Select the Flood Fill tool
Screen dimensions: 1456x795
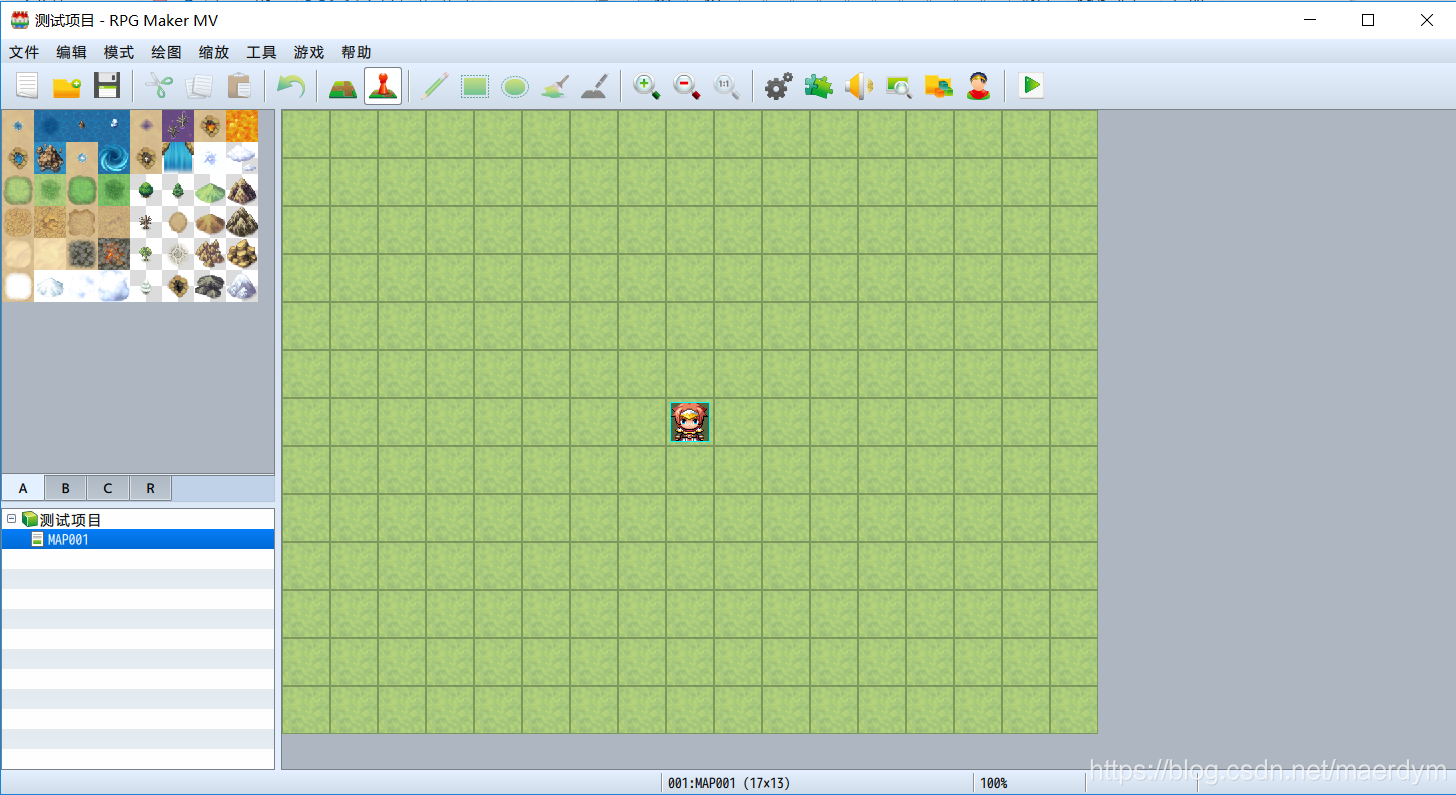coord(554,86)
